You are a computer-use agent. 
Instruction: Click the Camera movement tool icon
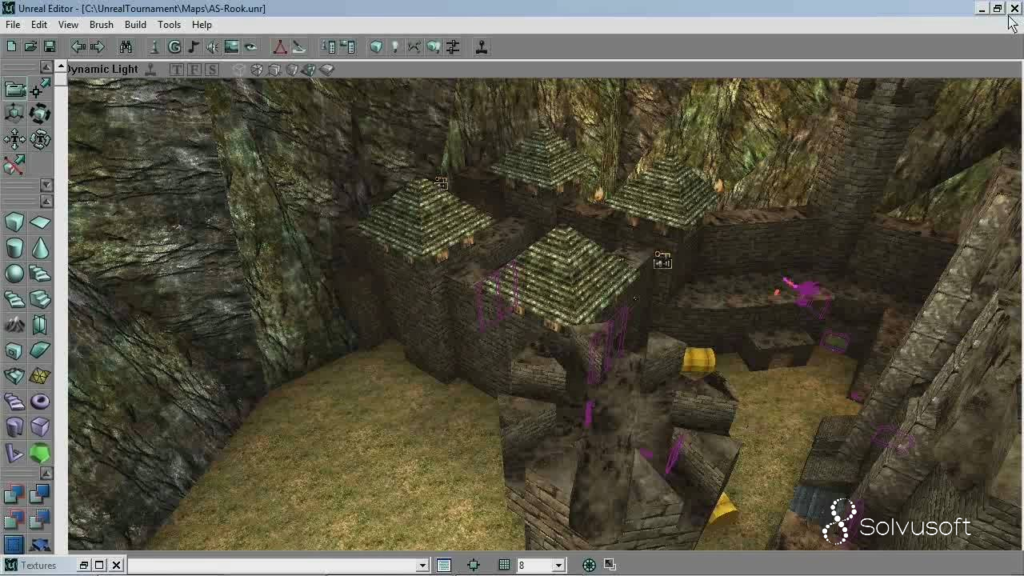coord(15,89)
